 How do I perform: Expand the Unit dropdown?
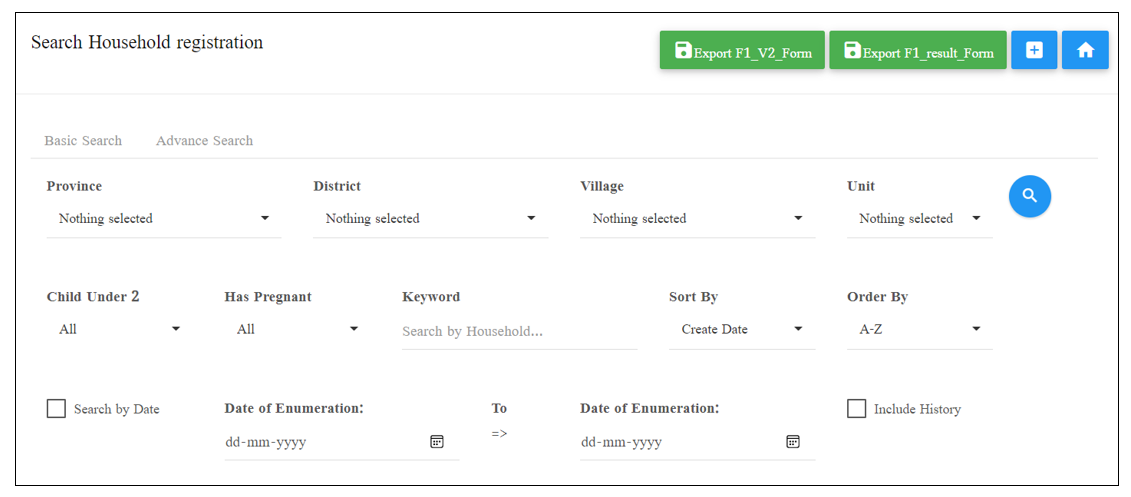920,219
